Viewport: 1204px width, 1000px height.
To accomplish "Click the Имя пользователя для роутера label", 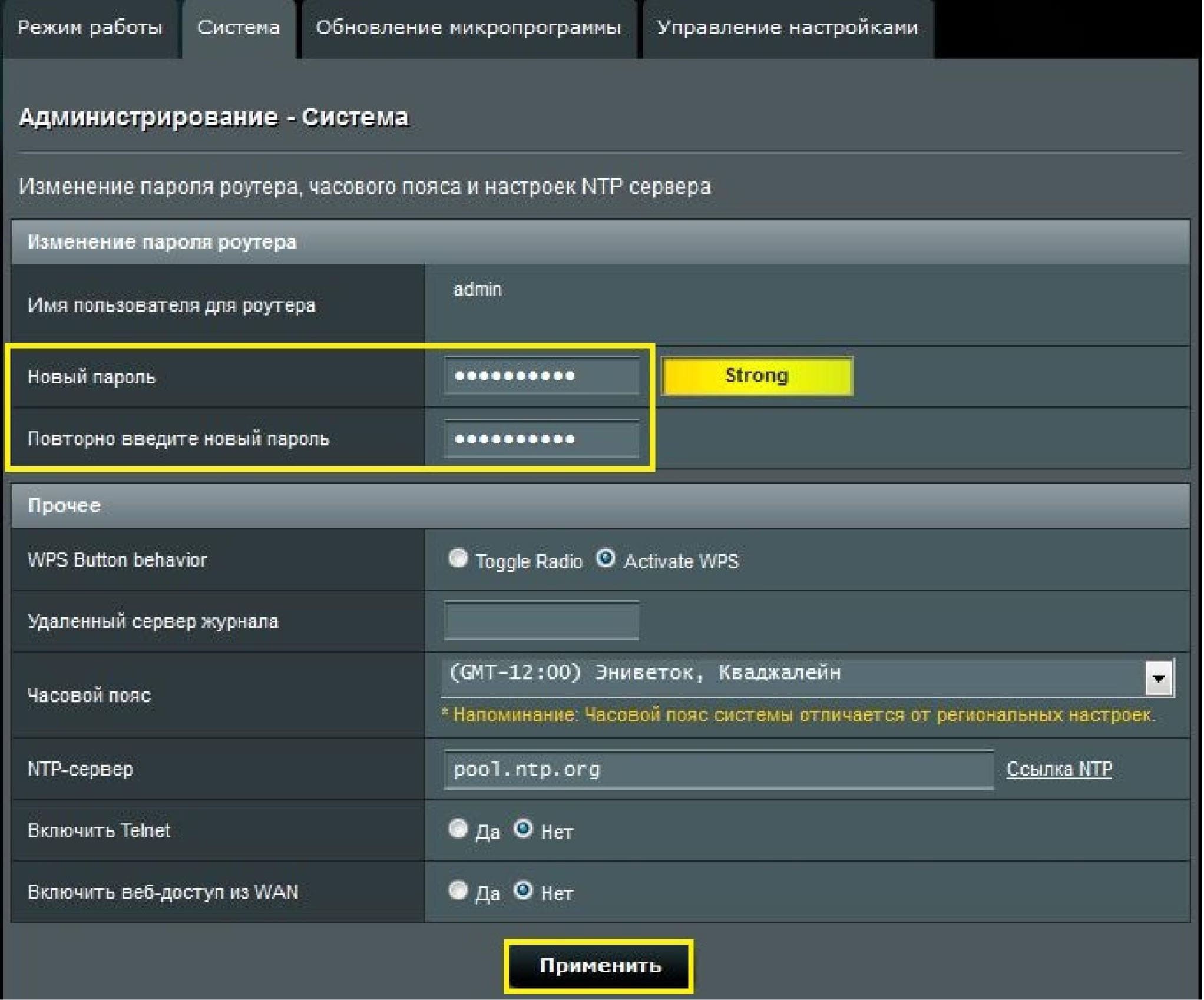I will point(171,305).
